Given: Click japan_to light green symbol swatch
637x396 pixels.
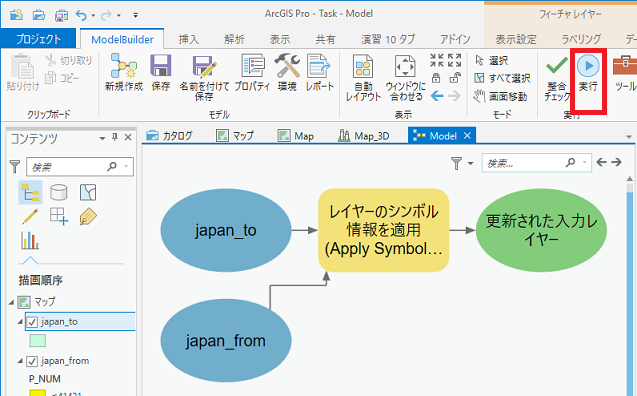Looking at the screenshot, I should point(37,341).
